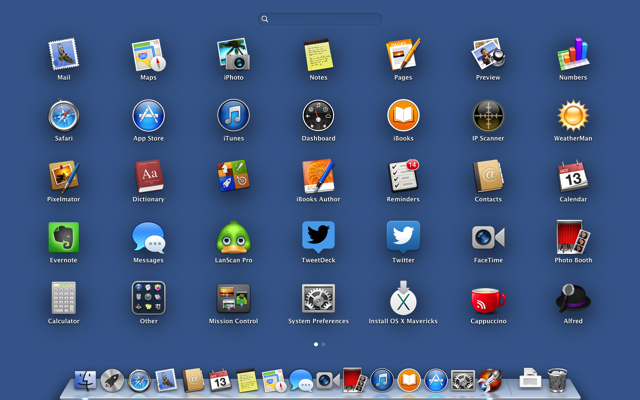Open Cappuccino

click(488, 300)
